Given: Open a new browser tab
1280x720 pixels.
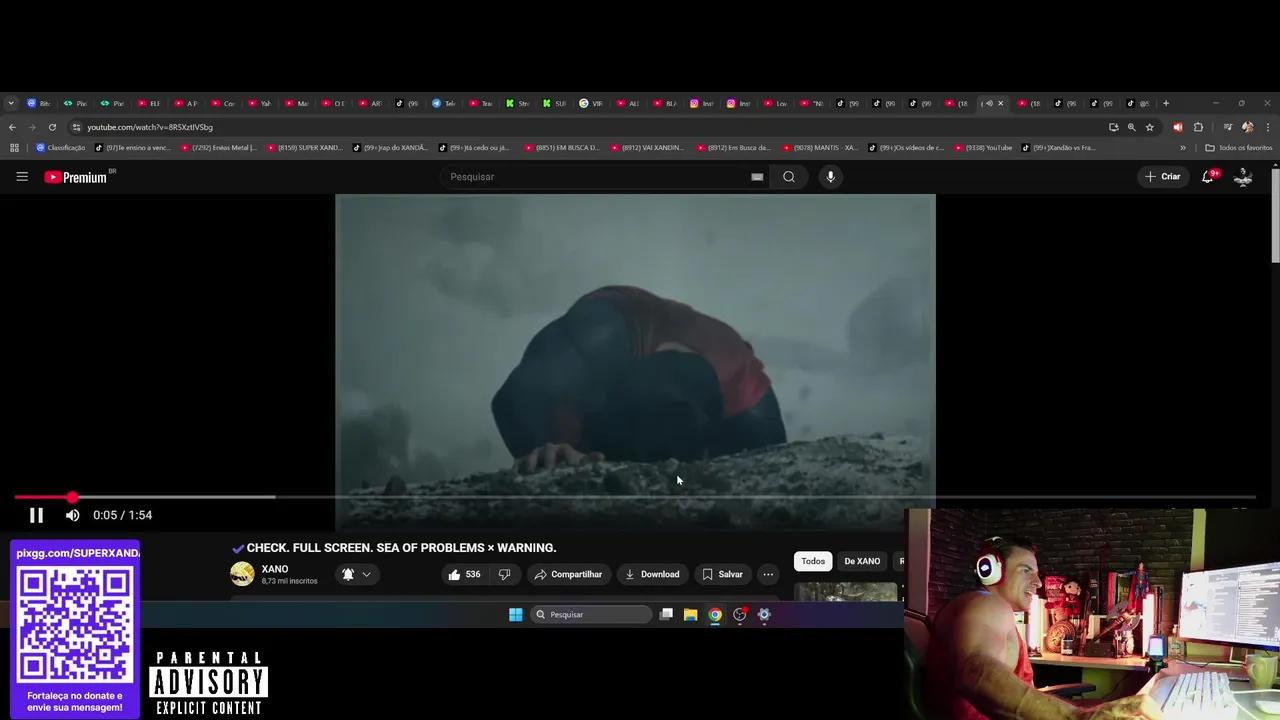Looking at the screenshot, I should (x=1166, y=103).
